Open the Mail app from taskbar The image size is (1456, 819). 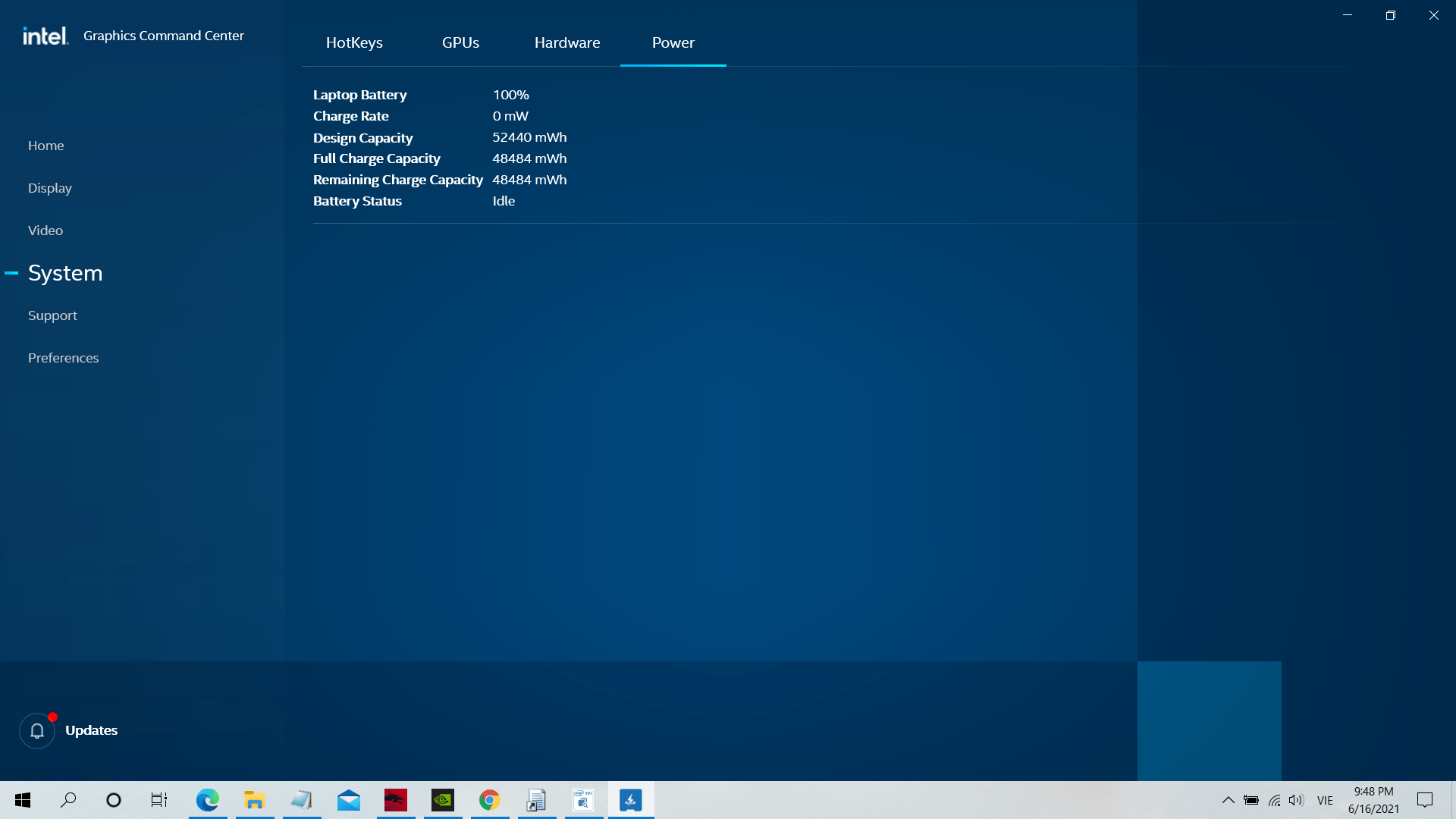coord(348,800)
